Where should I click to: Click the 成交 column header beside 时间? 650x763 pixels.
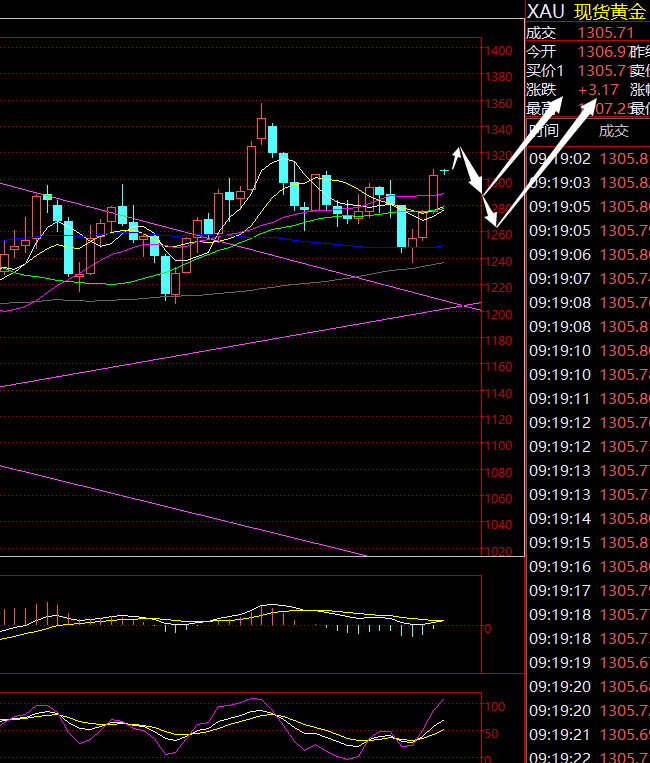[614, 130]
